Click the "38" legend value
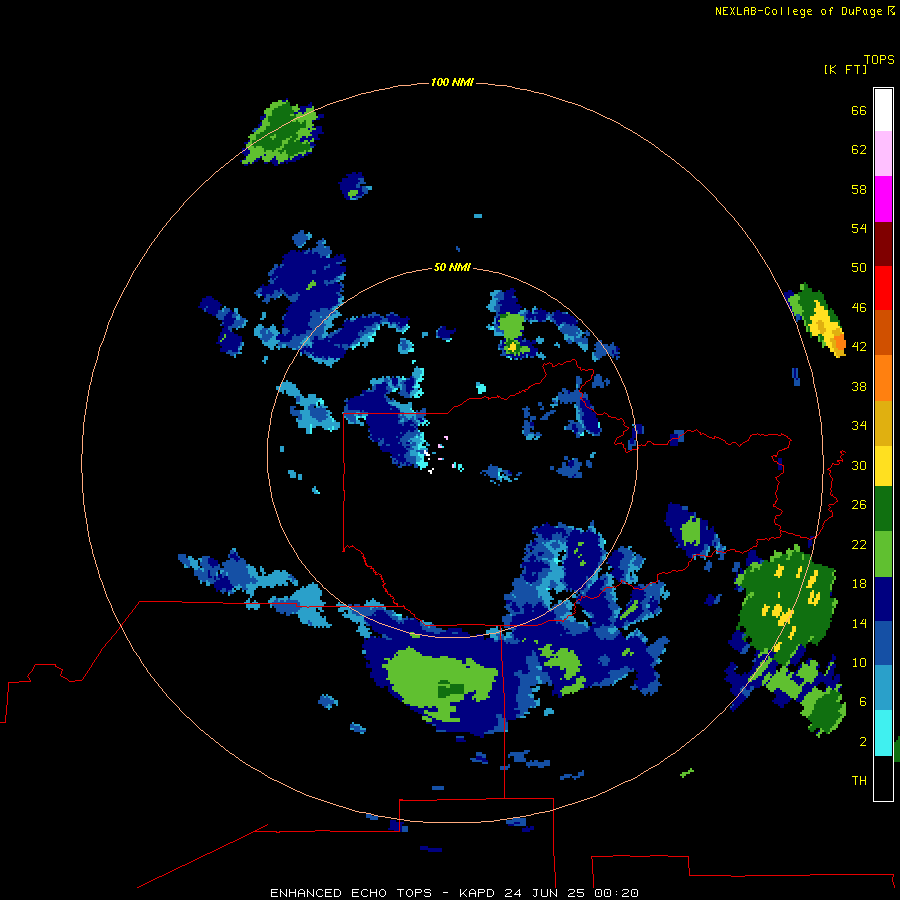The image size is (900, 900). 859,387
